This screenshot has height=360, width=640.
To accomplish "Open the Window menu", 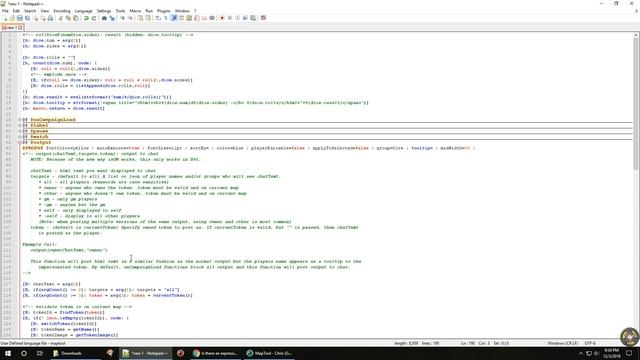I will [182, 11].
